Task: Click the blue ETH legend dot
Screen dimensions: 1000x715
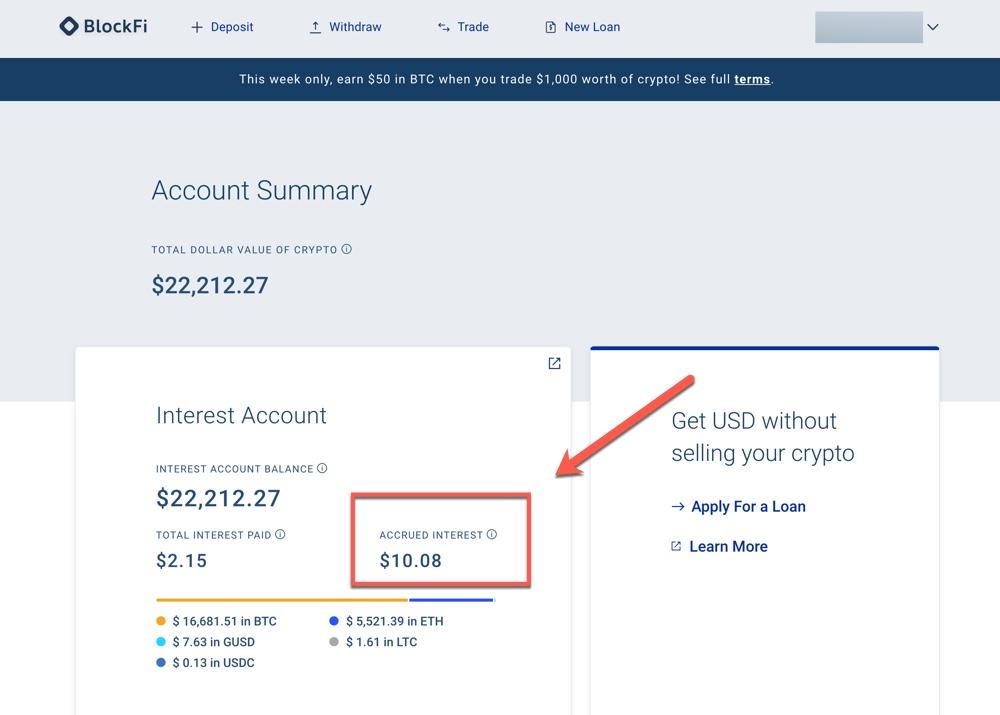Action: point(334,621)
